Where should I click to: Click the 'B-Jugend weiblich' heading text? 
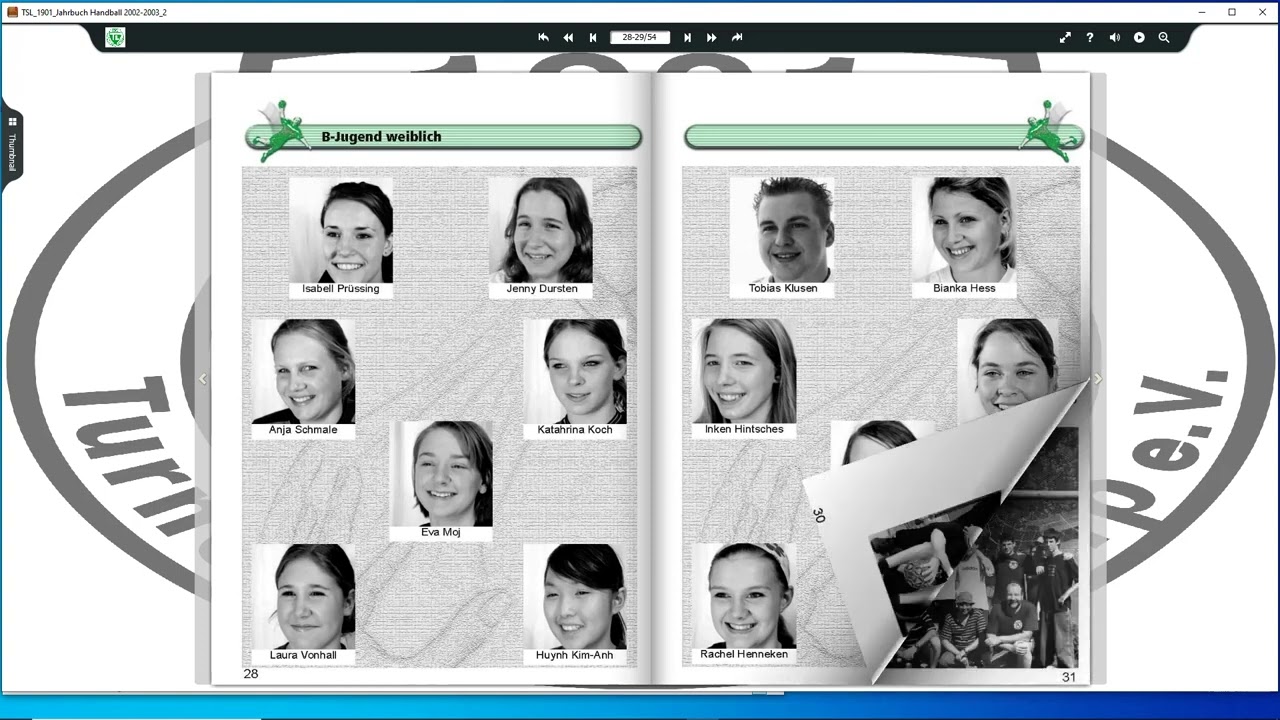[381, 137]
